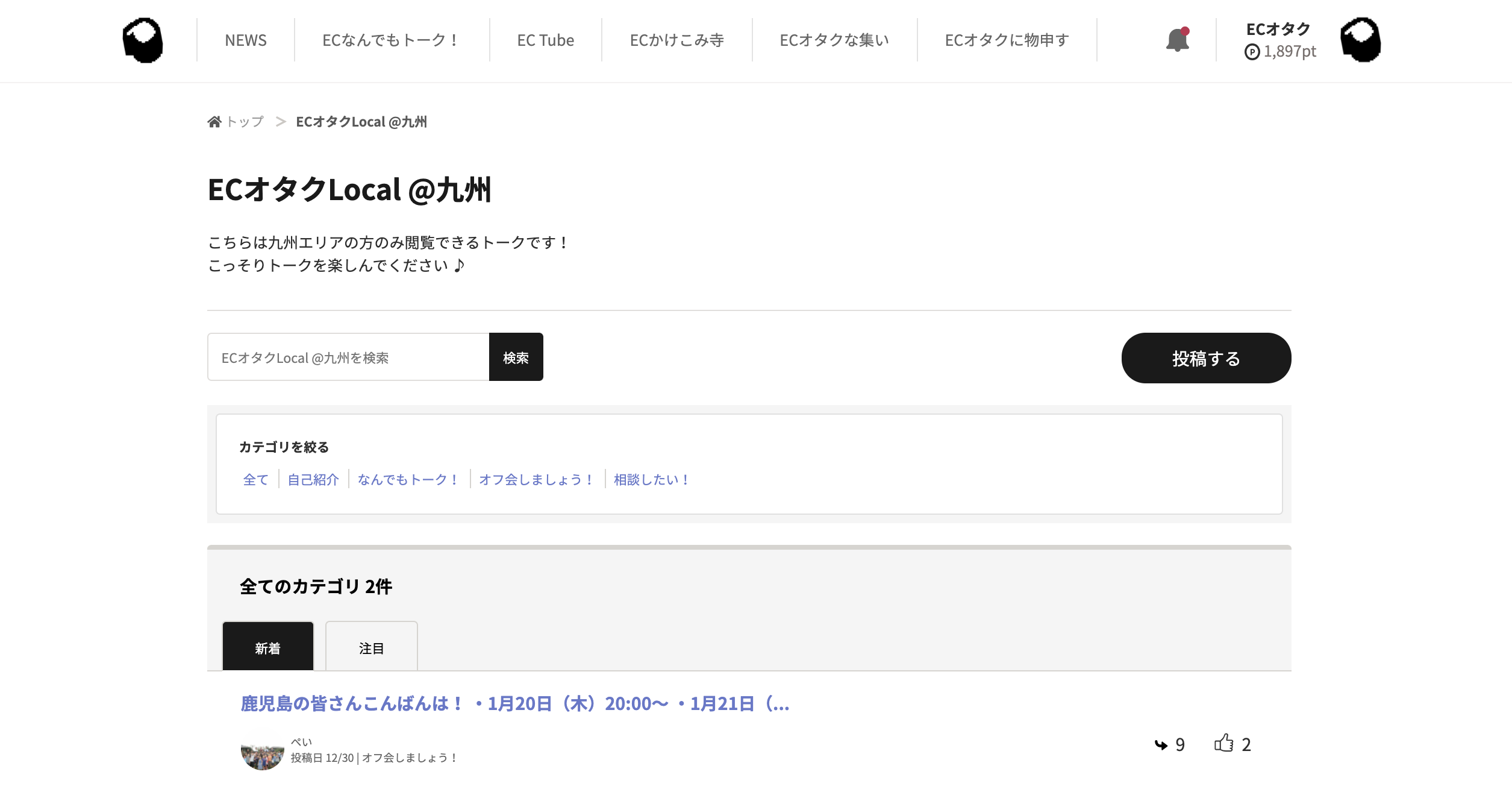Select the 新着 tab
Image resolution: width=1512 pixels, height=792 pixels.
point(267,648)
